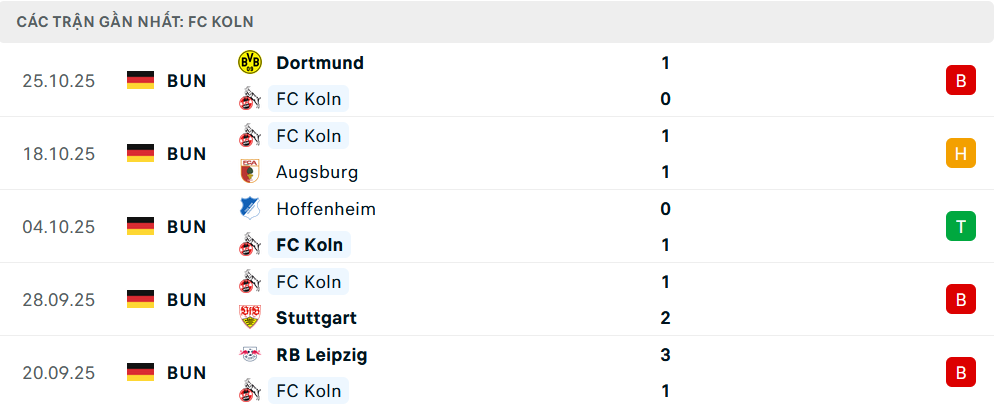Click the Stuttgart club crest icon
This screenshot has height=405, width=998.
point(249,318)
